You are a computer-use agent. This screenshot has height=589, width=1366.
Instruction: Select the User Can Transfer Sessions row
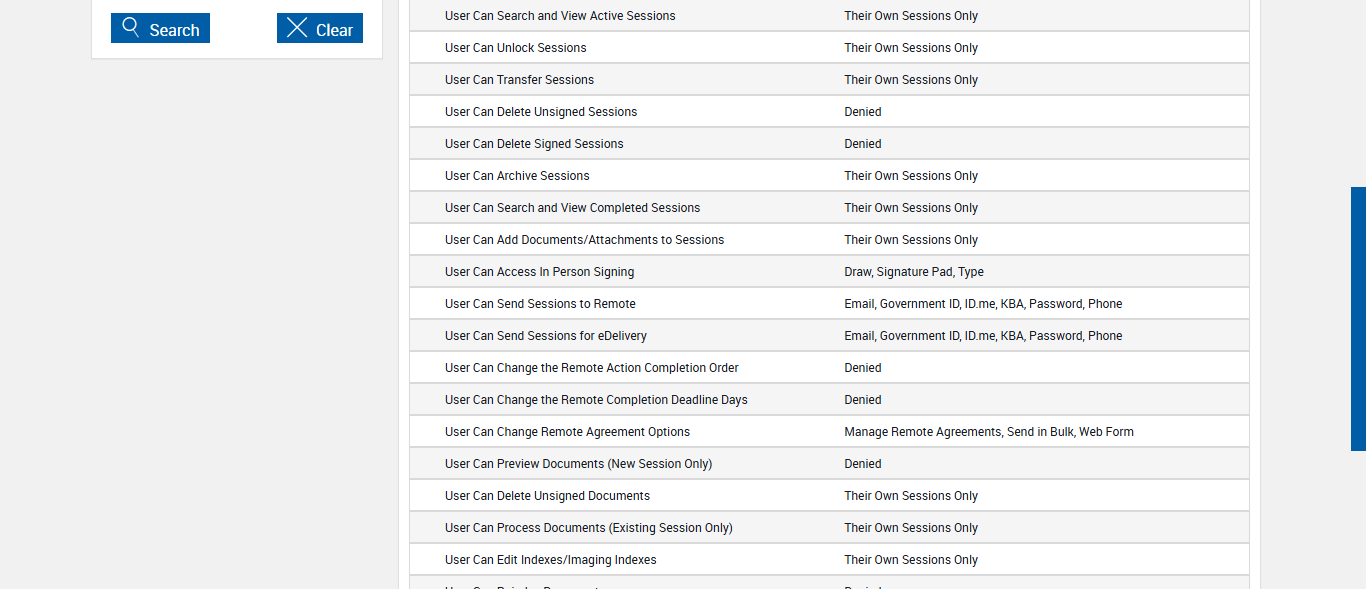point(520,80)
